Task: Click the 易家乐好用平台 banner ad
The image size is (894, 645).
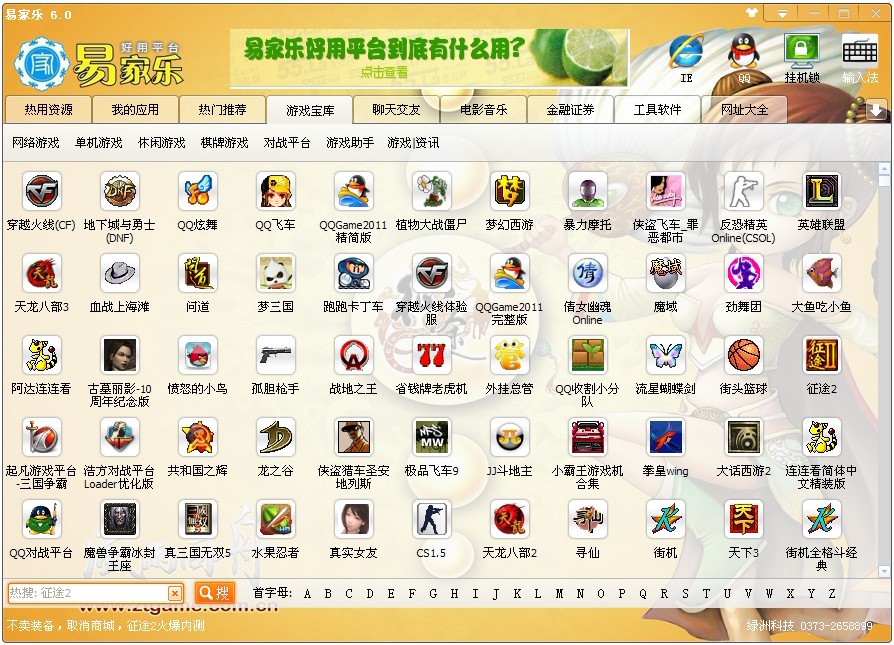Action: coord(429,58)
